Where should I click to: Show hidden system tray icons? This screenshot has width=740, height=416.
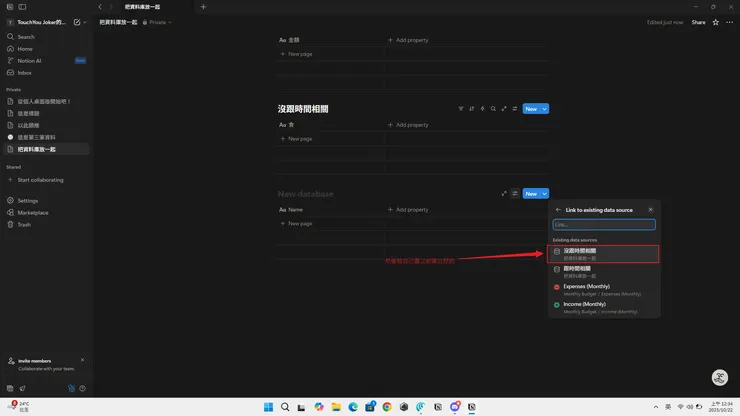point(656,407)
